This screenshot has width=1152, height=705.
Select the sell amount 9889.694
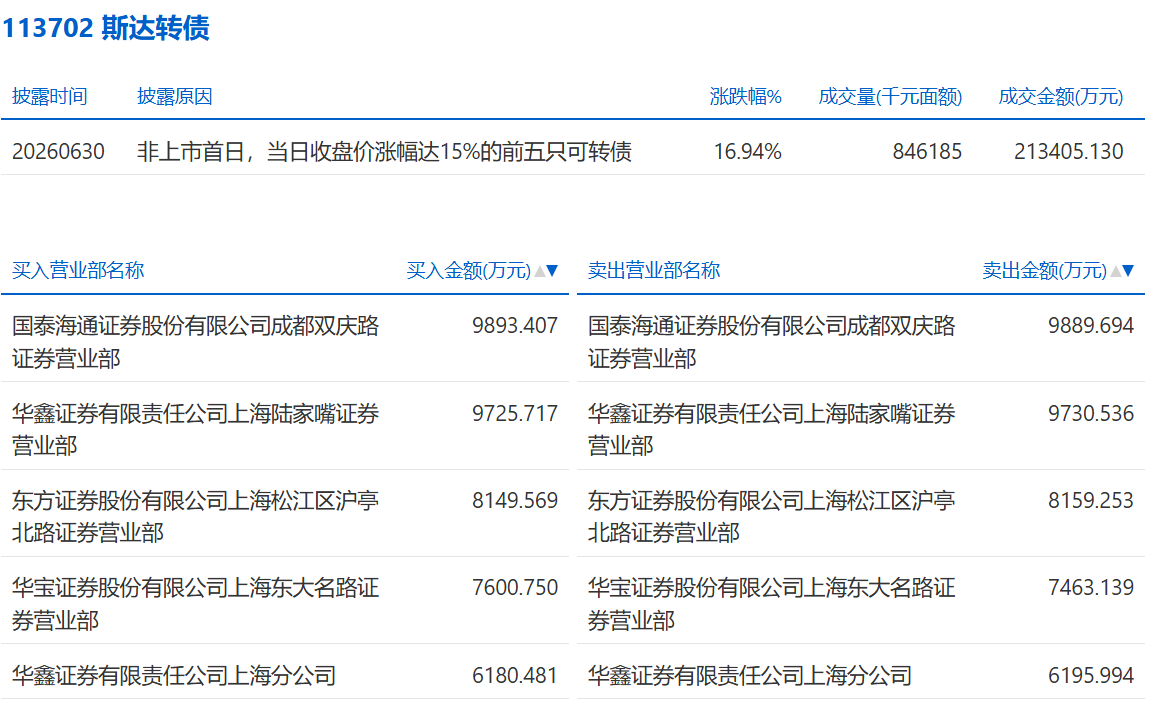[x=1091, y=325]
